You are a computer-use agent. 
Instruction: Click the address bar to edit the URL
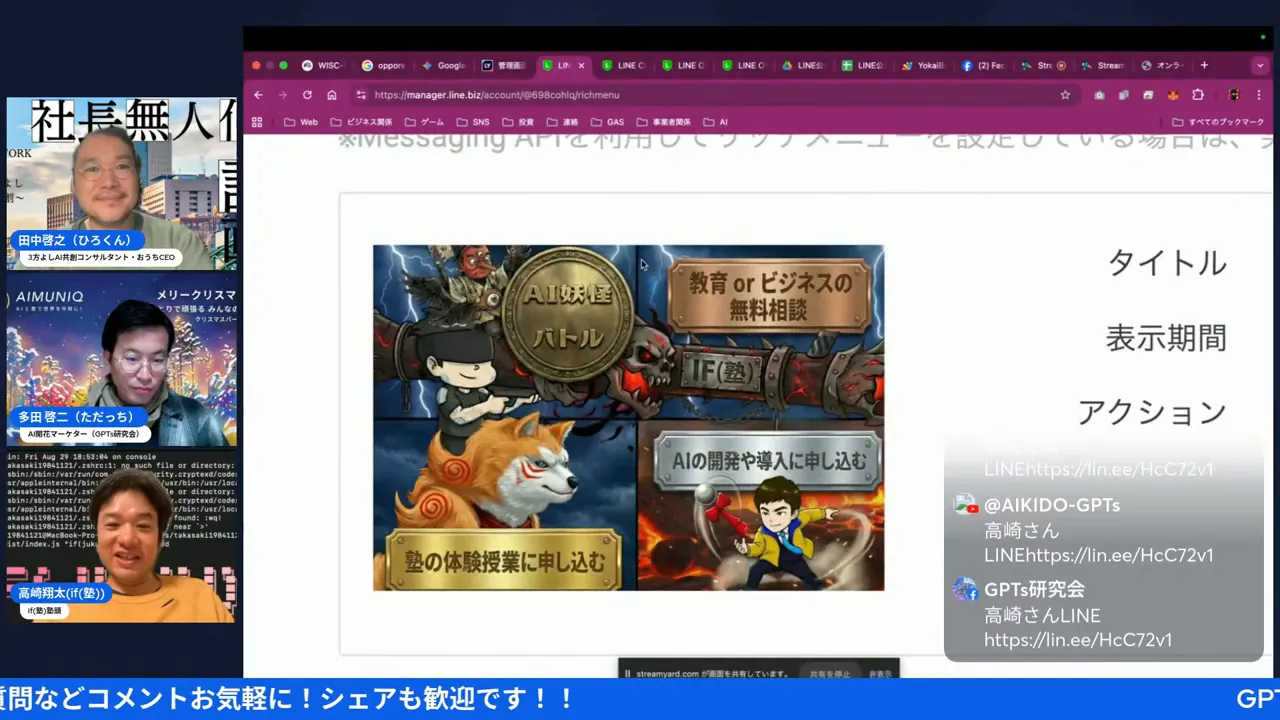coord(600,94)
